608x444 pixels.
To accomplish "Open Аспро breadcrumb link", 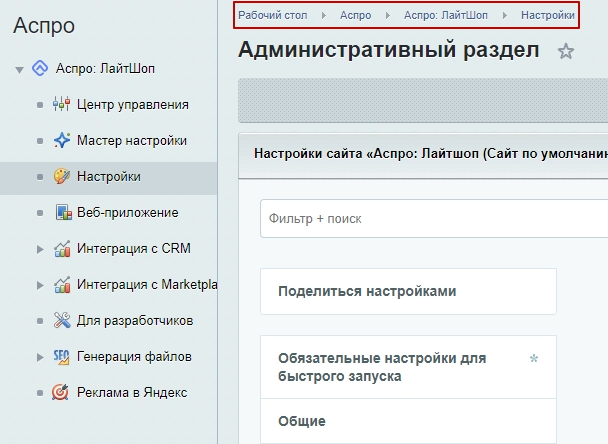I will 356,15.
